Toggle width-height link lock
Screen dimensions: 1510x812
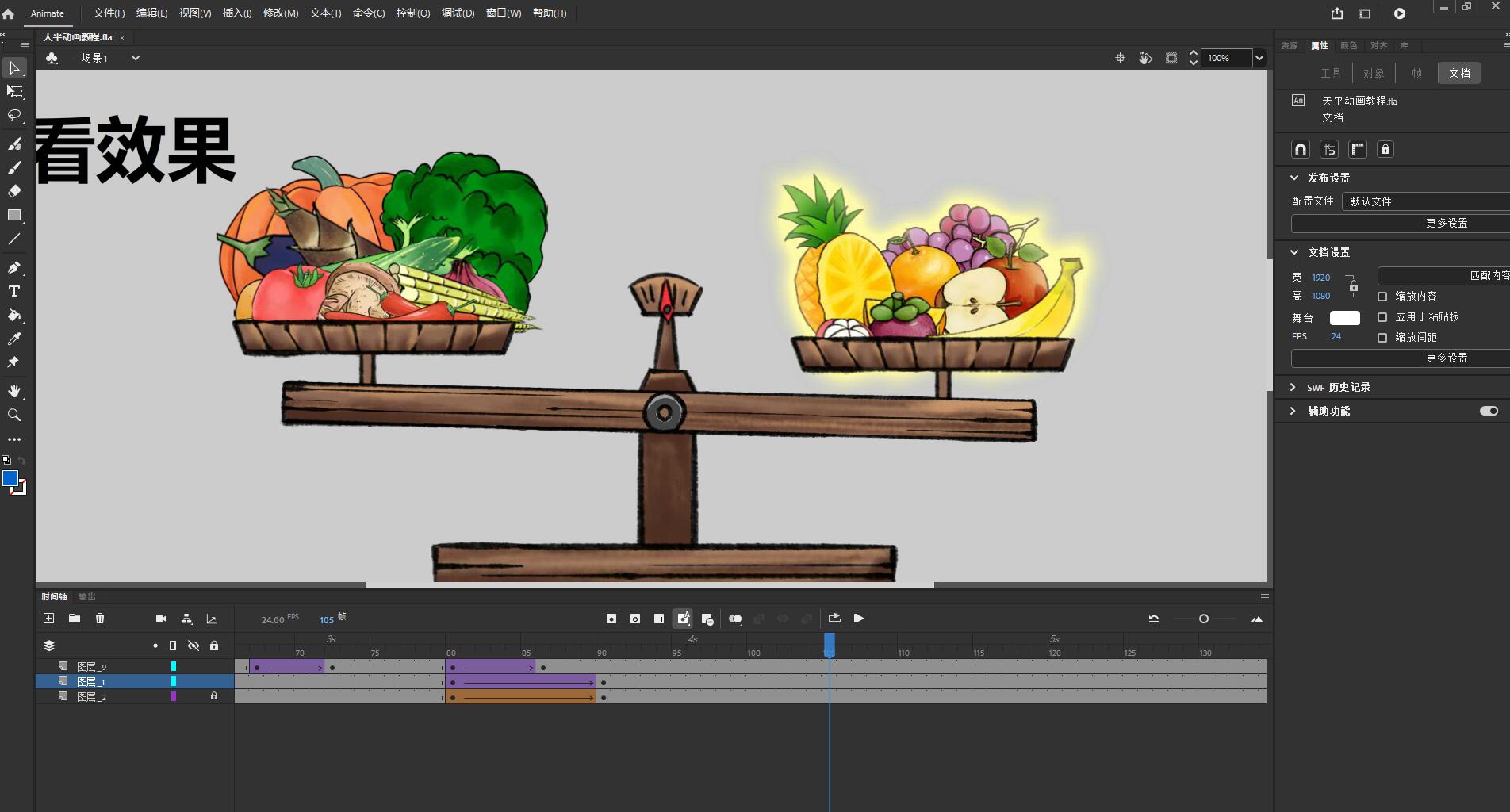[x=1353, y=286]
